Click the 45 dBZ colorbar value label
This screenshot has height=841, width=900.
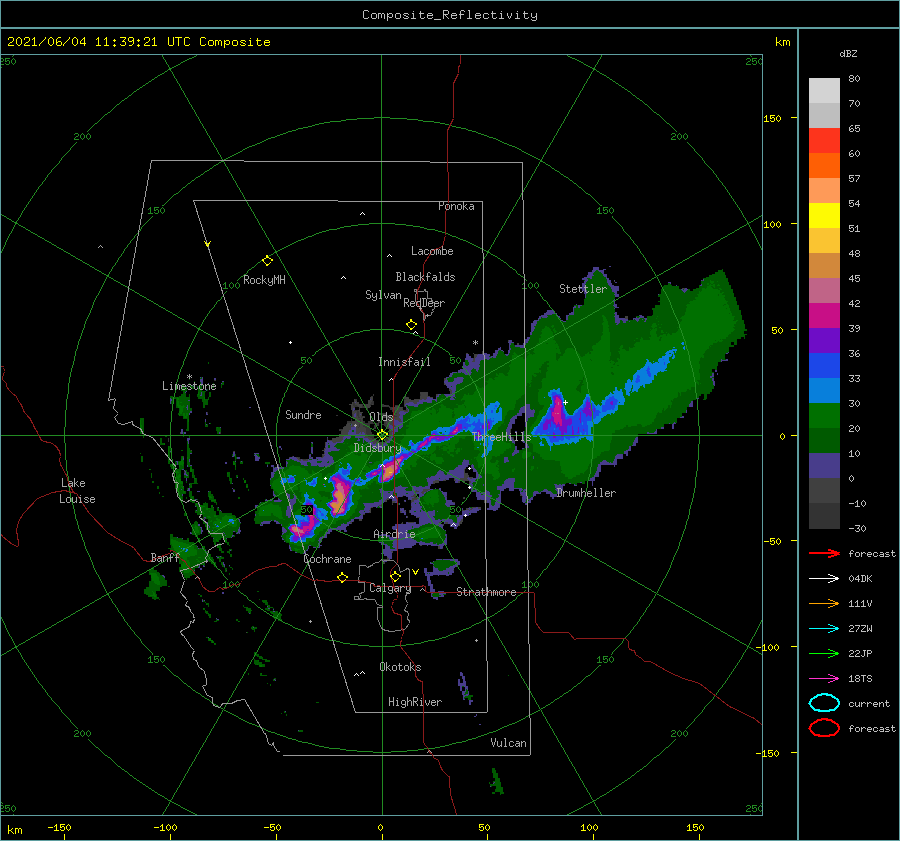click(x=854, y=278)
